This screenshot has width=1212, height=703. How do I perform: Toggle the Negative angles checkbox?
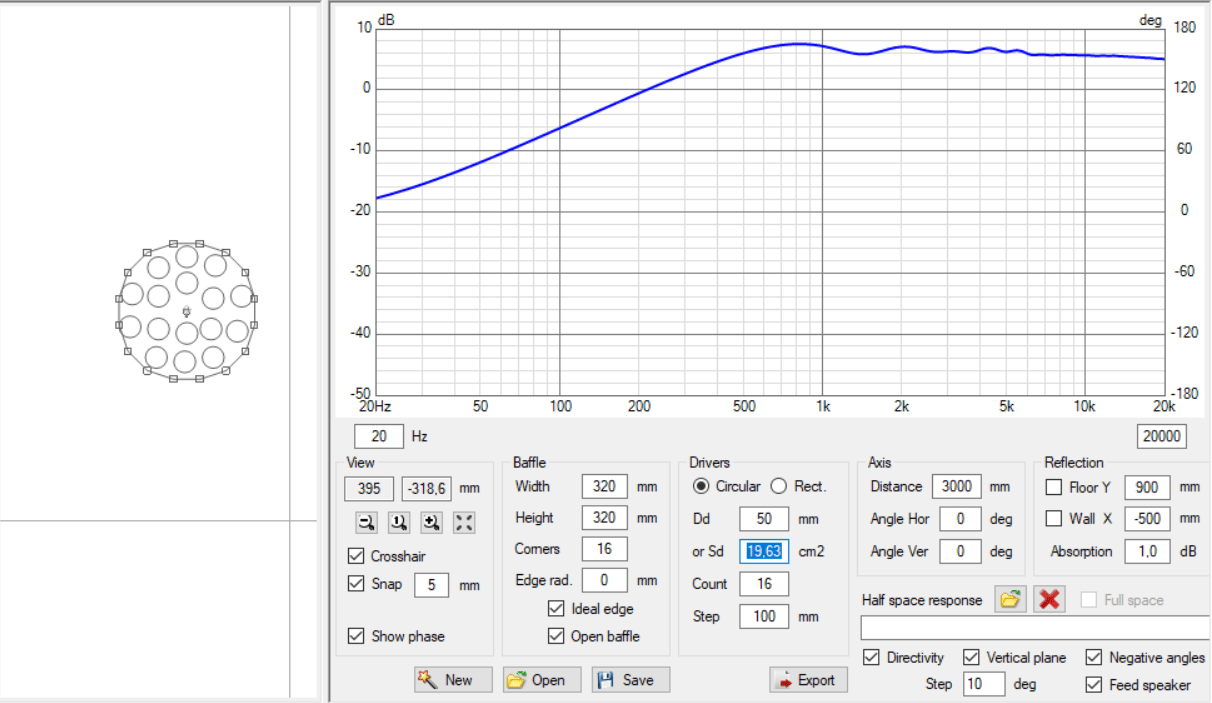click(x=1094, y=657)
